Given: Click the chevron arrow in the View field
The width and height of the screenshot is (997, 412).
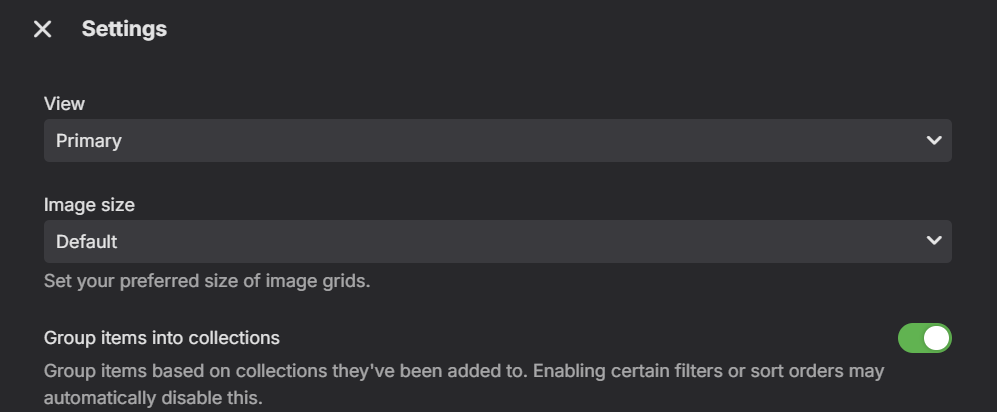Looking at the screenshot, I should coord(934,141).
